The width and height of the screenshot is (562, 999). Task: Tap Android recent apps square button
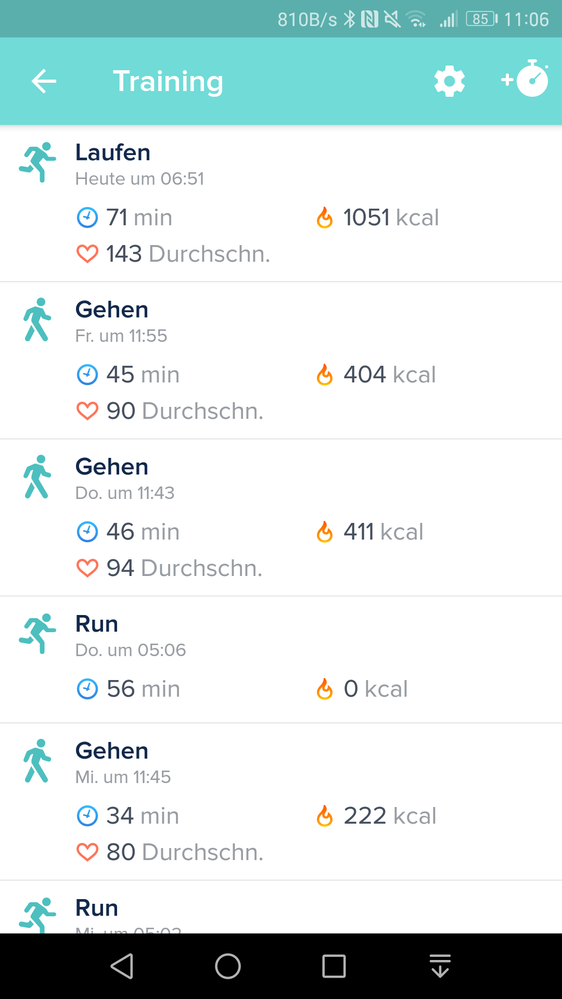point(334,966)
